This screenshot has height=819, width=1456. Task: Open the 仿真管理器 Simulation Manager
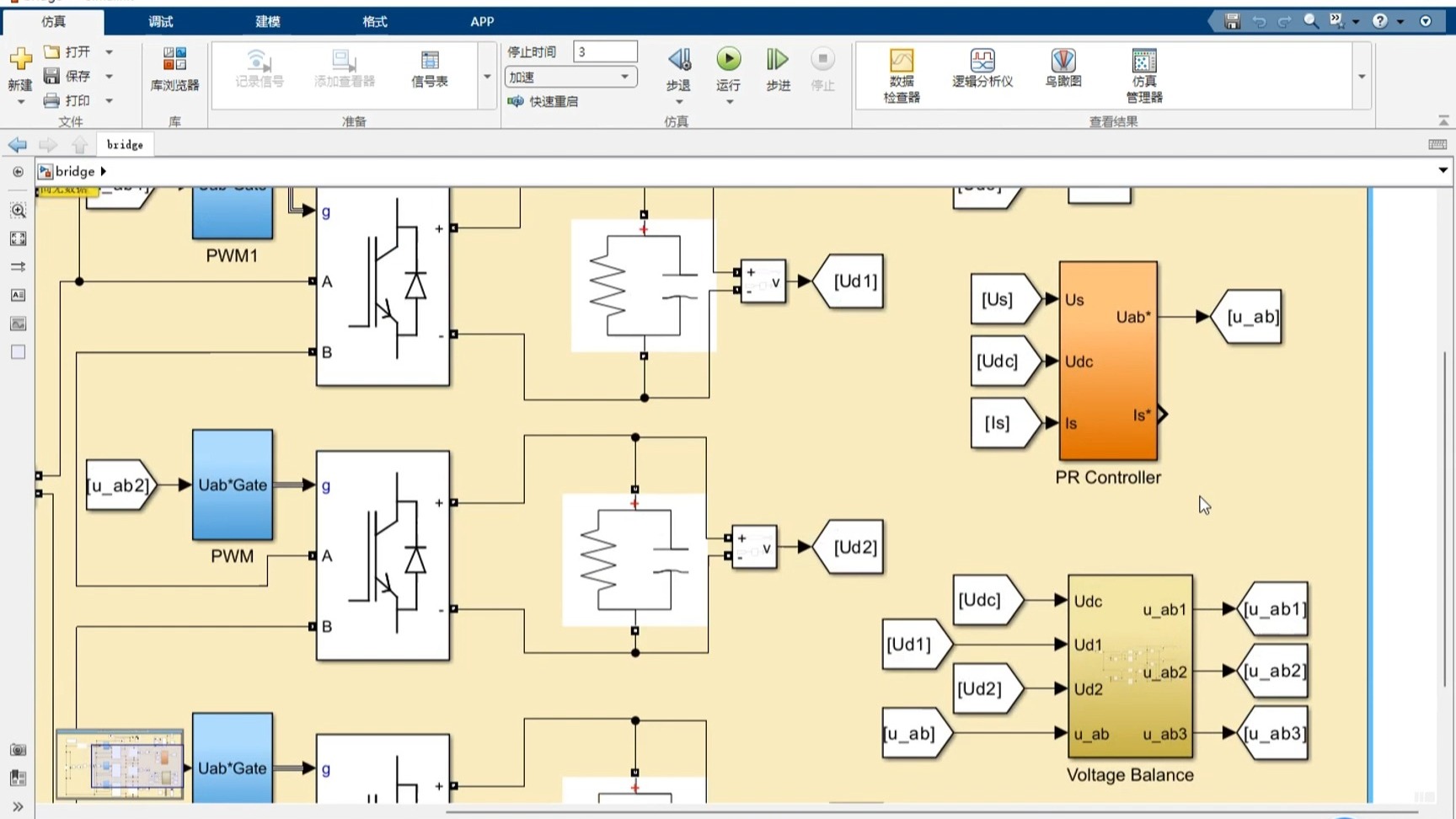tap(1143, 74)
